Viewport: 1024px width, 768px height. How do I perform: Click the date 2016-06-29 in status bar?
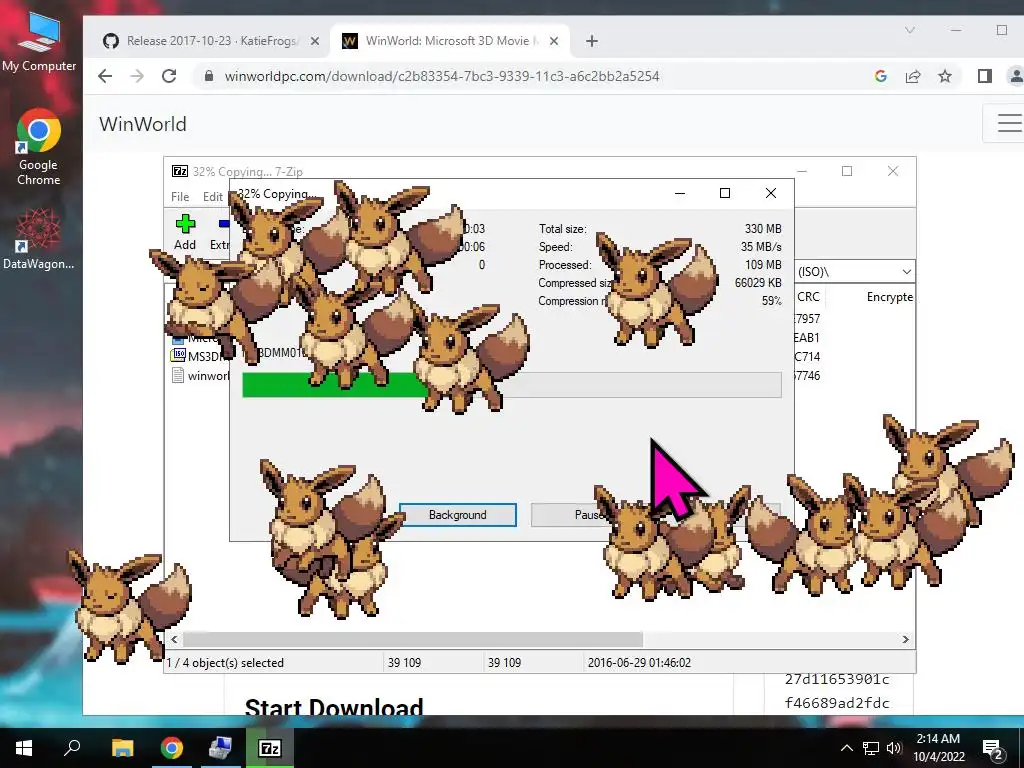639,662
